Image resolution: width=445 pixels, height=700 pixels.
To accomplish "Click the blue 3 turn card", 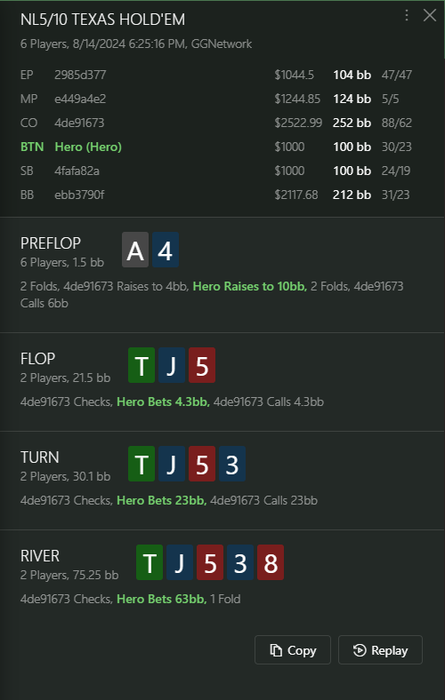I will [232, 464].
